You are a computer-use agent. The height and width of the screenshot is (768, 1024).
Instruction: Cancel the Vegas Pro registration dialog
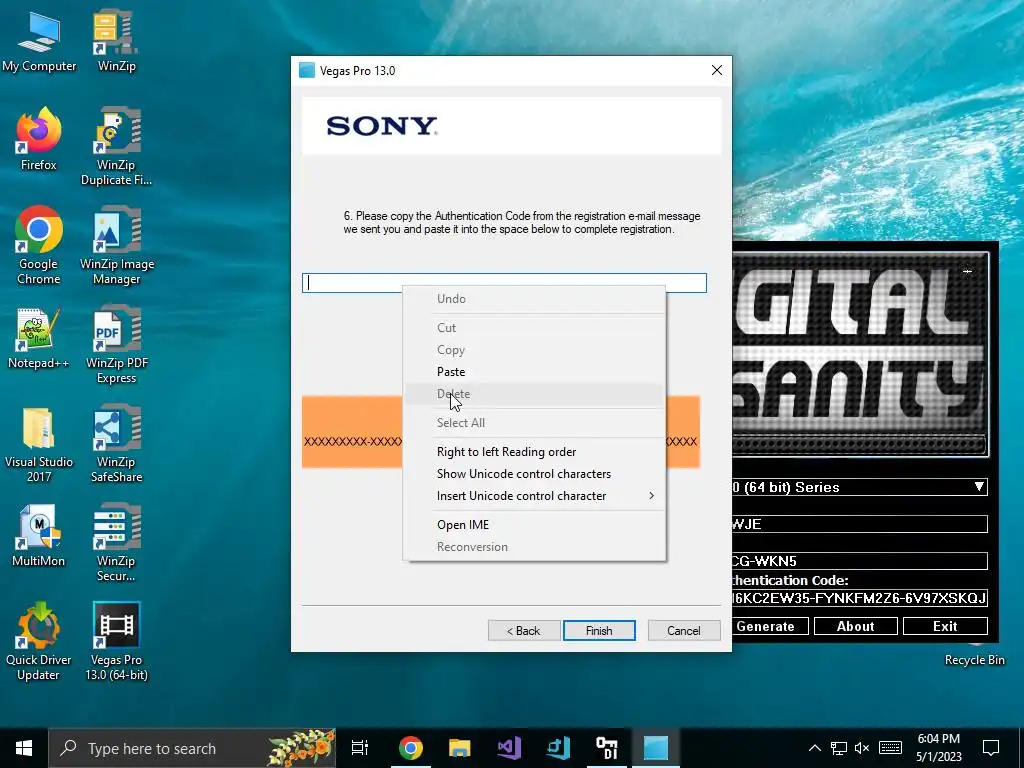(x=684, y=631)
